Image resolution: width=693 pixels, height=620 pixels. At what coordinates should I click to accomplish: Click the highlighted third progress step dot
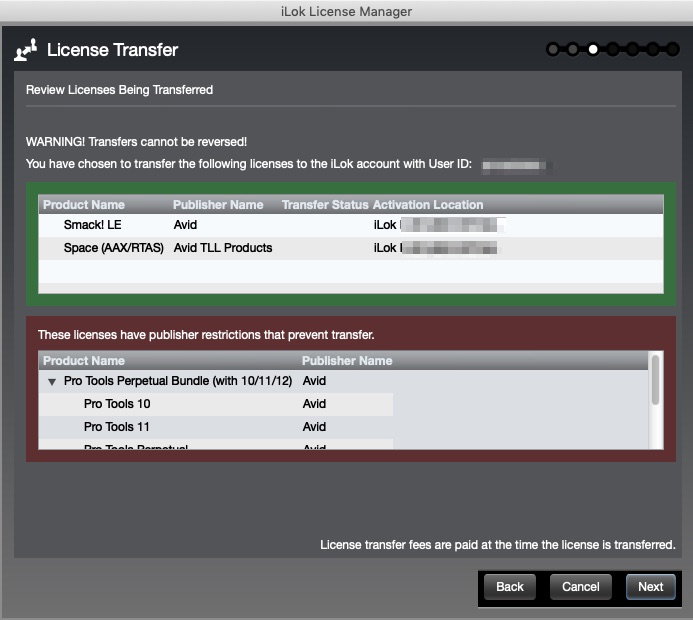[593, 49]
